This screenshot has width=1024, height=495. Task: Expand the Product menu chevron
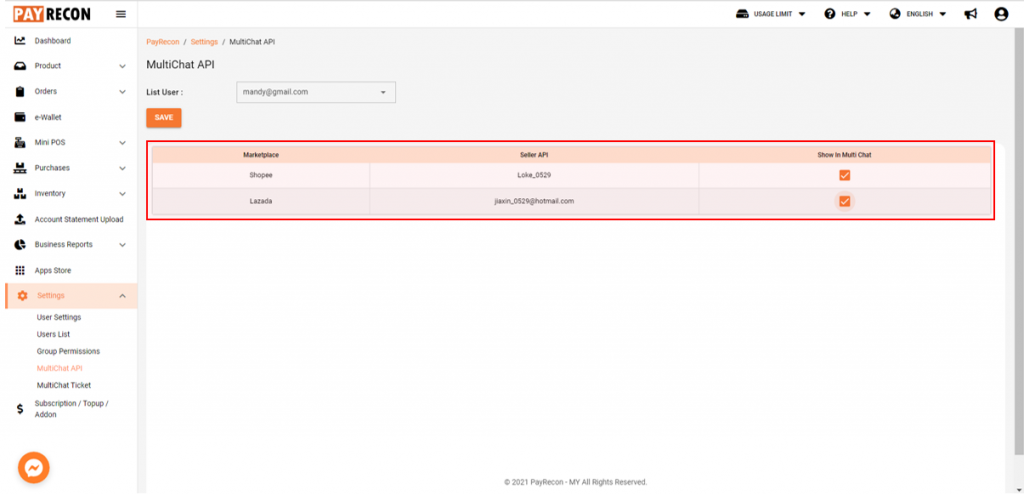[x=122, y=66]
